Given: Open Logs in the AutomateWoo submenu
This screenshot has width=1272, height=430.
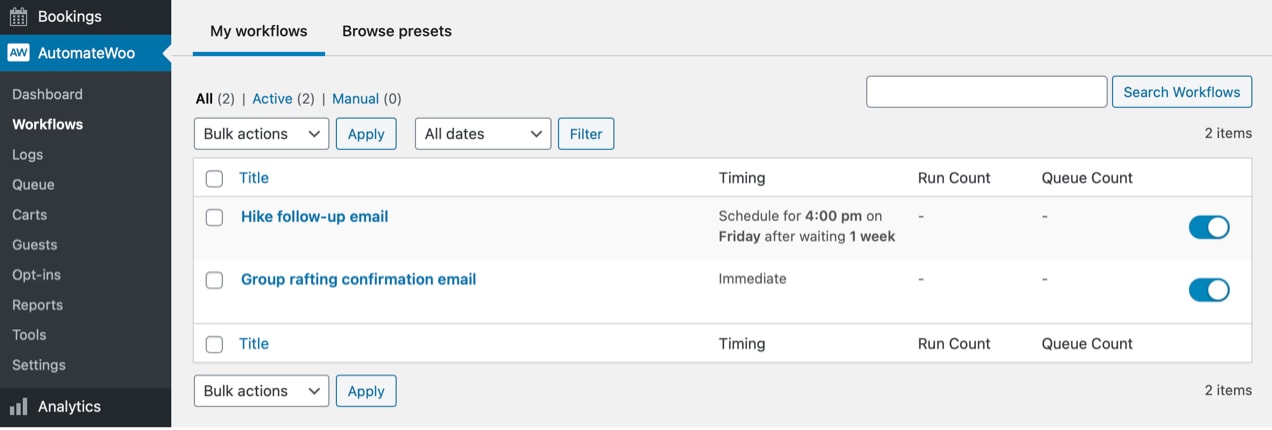Looking at the screenshot, I should coord(27,155).
